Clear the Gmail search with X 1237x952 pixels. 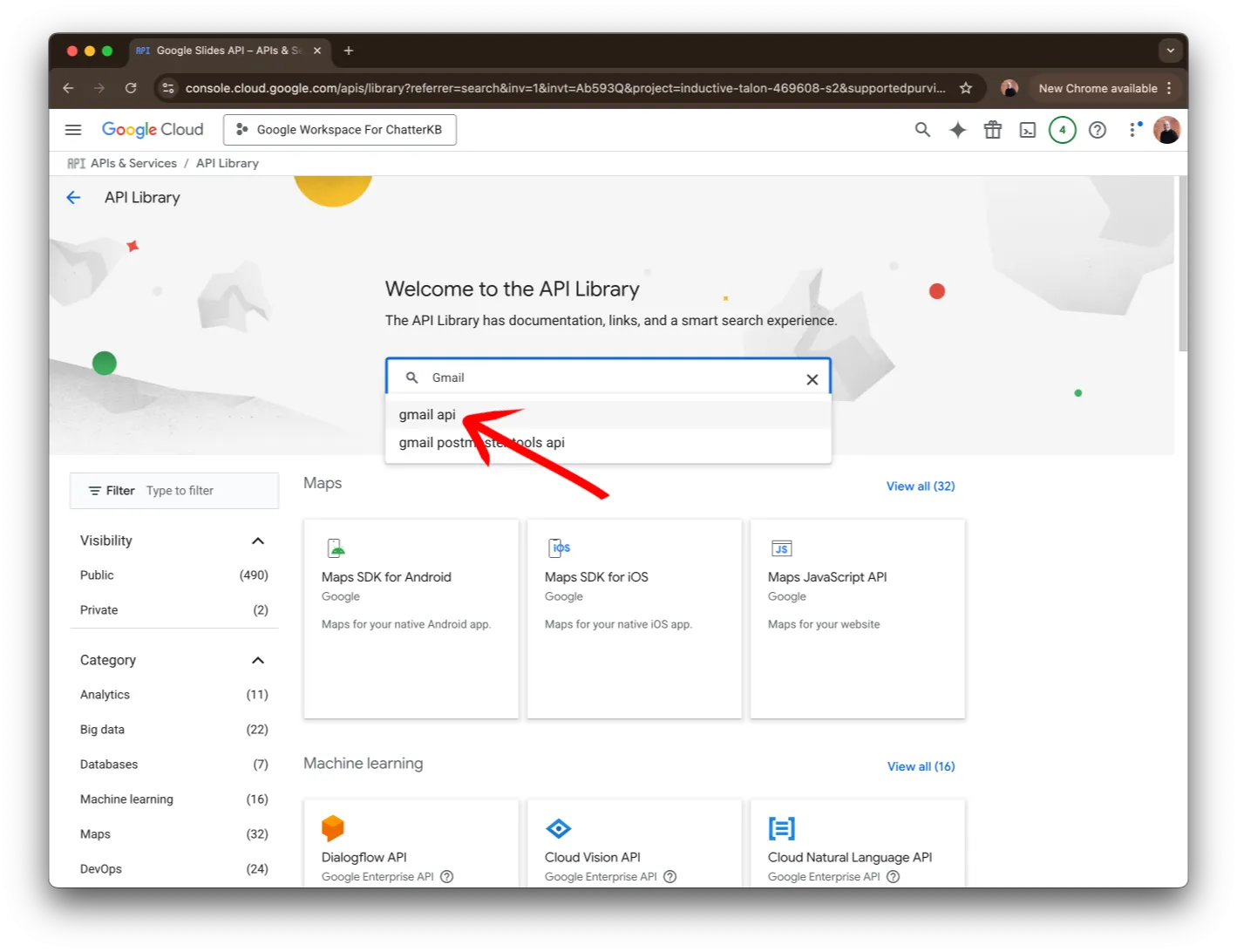coord(812,379)
